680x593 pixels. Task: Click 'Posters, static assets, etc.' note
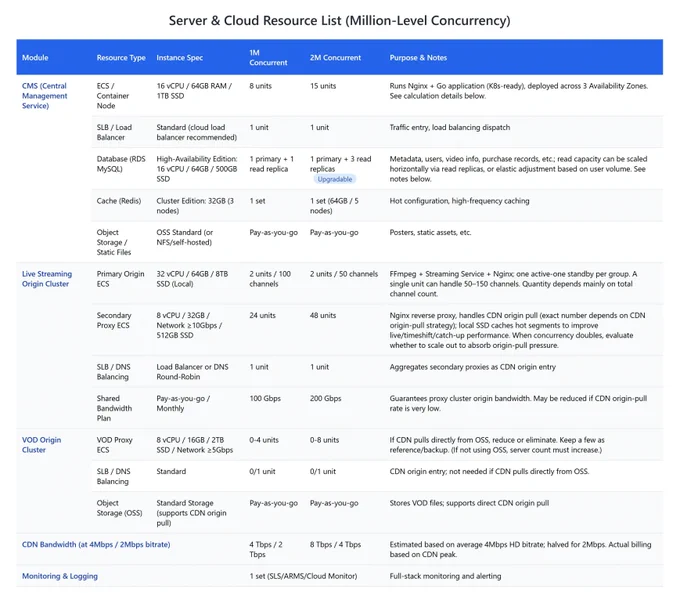tap(430, 233)
